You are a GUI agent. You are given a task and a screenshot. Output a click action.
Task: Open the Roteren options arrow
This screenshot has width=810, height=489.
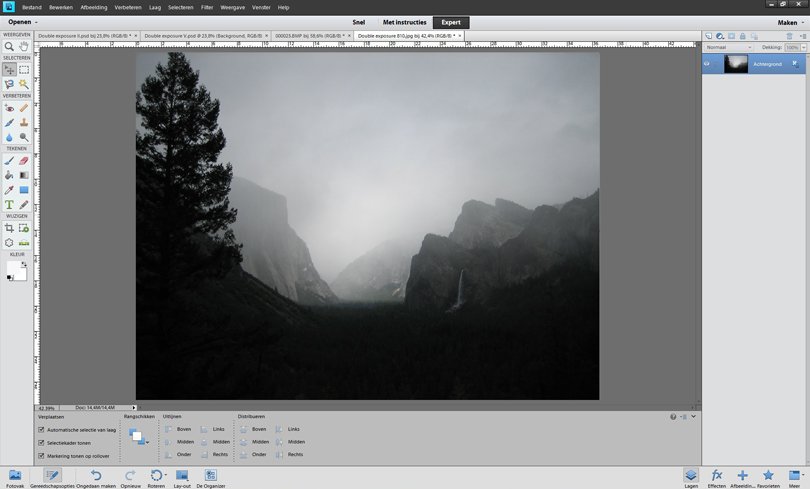pos(165,475)
